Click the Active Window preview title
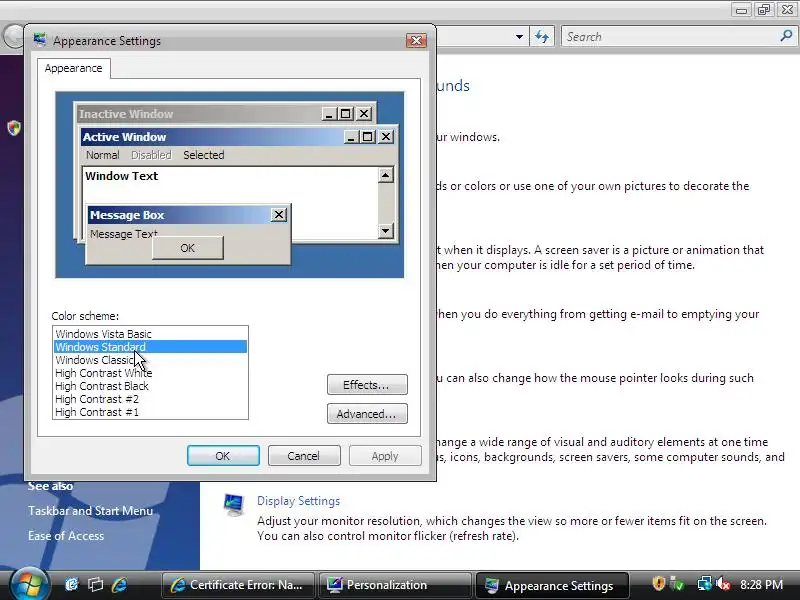This screenshot has height=600, width=800. [124, 137]
